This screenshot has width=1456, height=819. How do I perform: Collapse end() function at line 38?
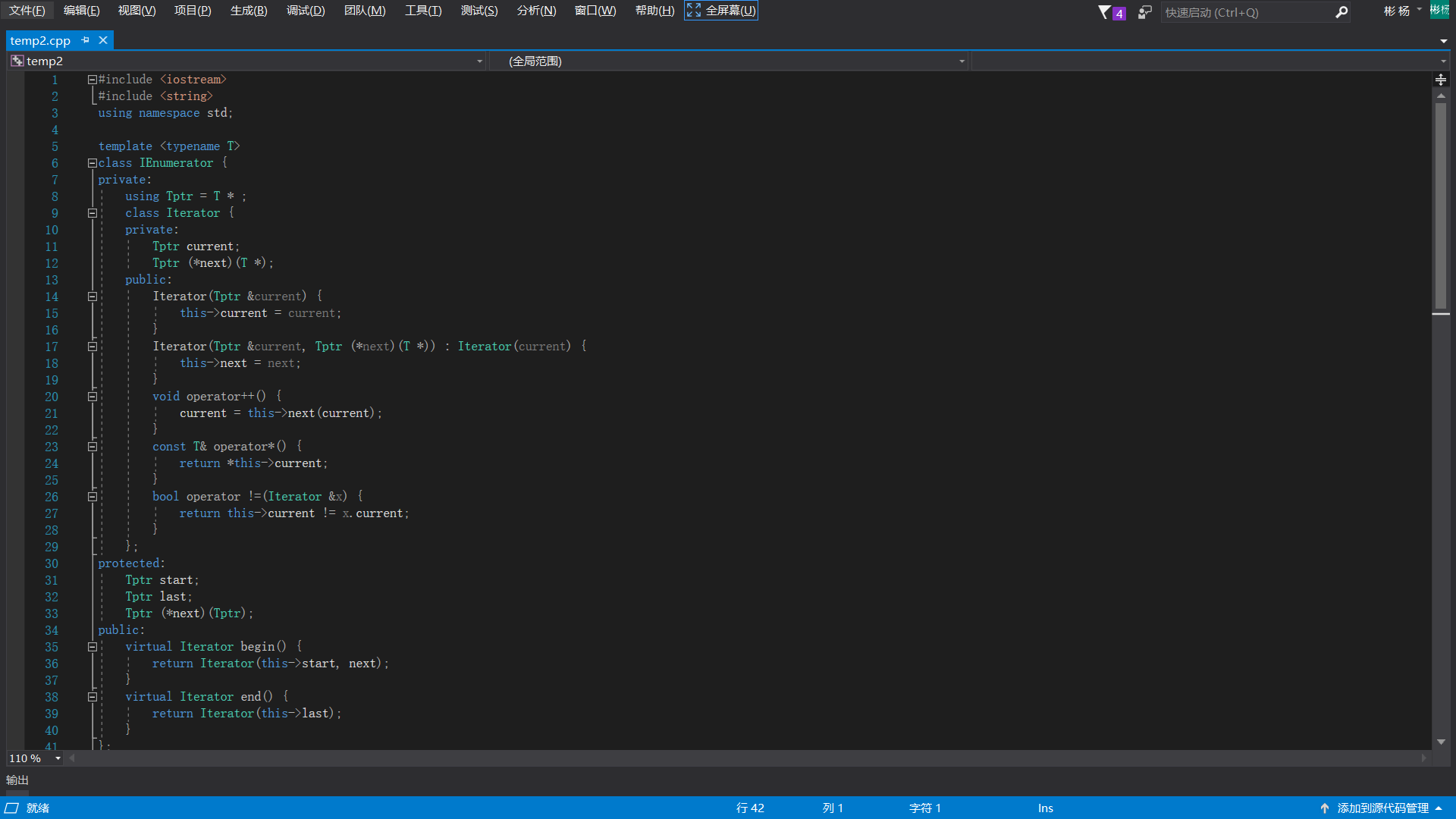pos(92,697)
